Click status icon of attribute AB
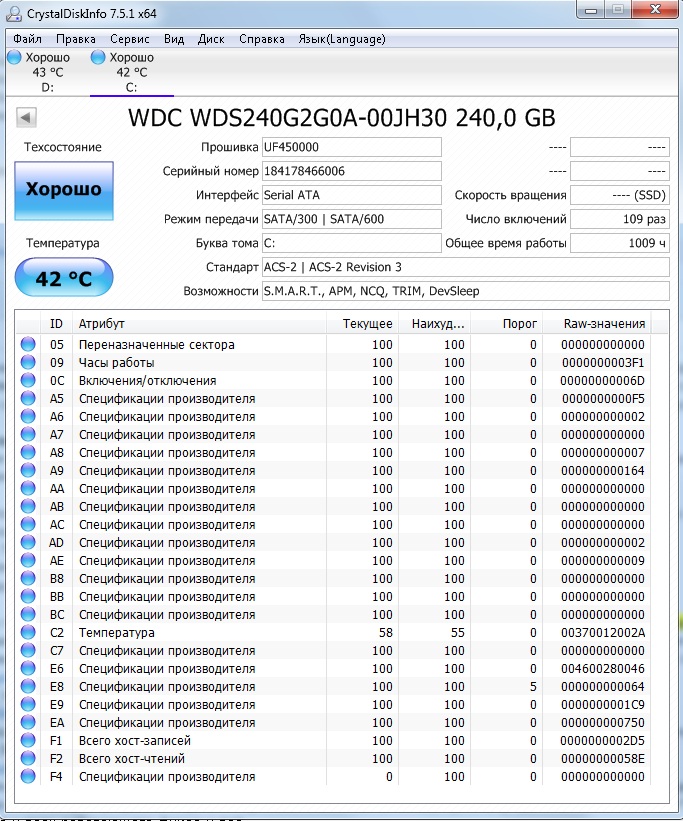683x821 pixels. (28, 506)
